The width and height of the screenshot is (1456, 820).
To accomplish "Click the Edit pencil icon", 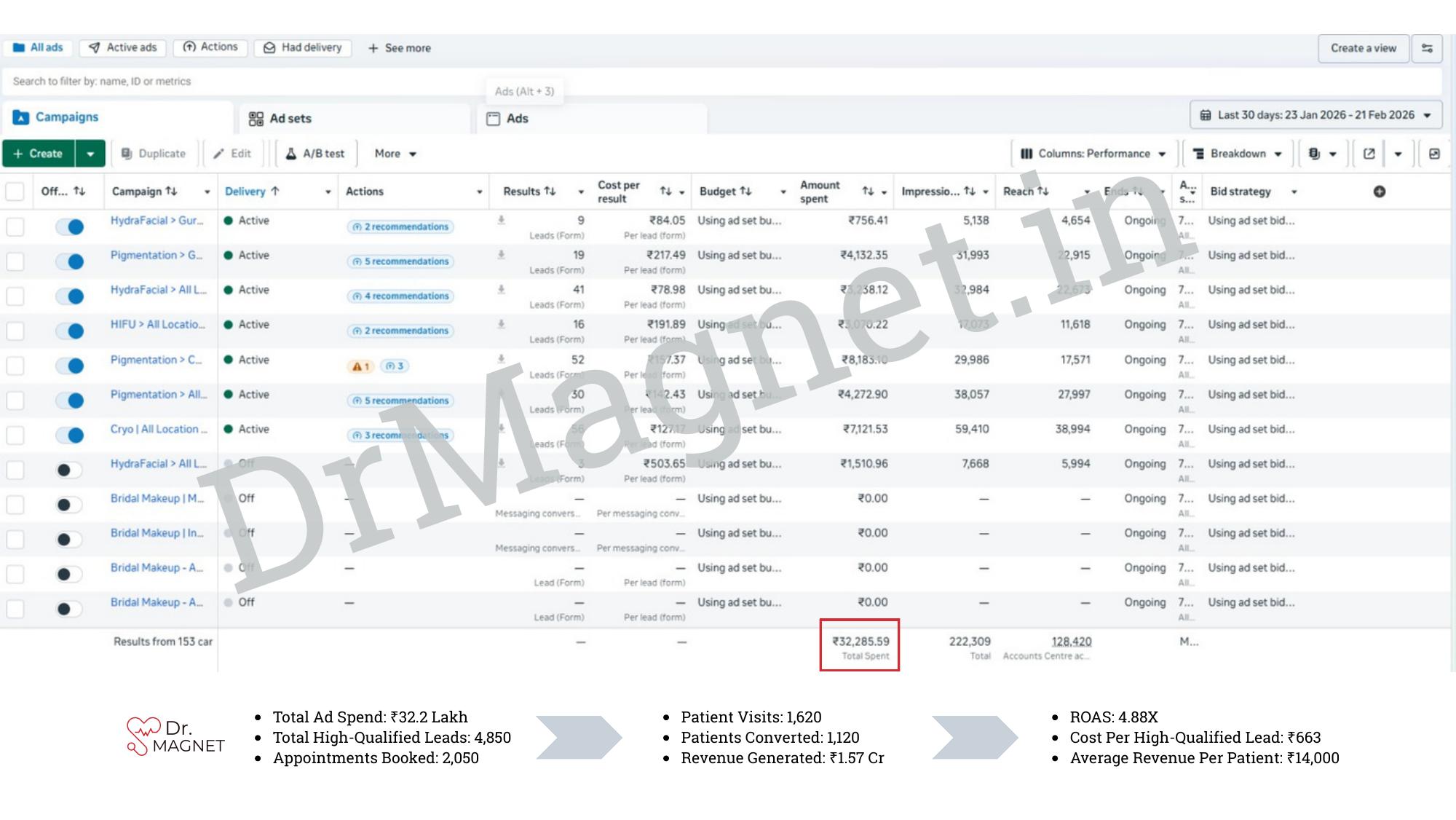I will pos(218,154).
